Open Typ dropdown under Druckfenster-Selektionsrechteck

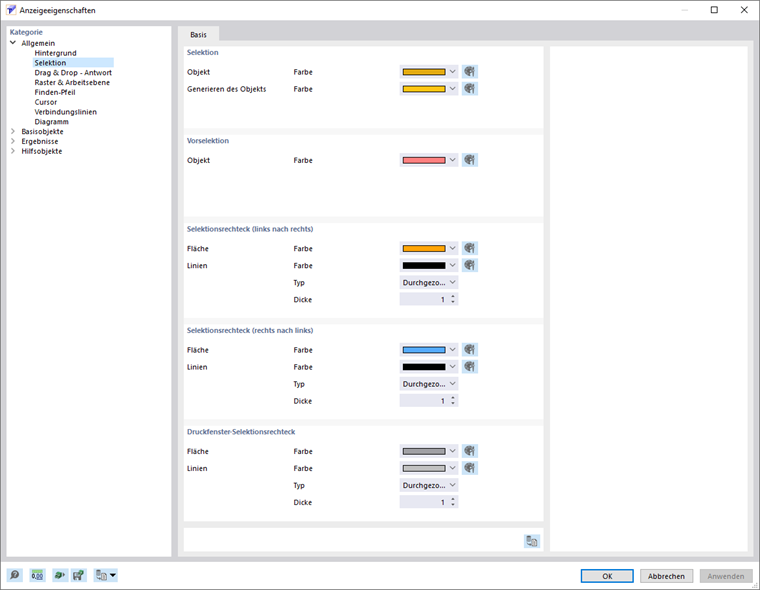click(x=429, y=485)
